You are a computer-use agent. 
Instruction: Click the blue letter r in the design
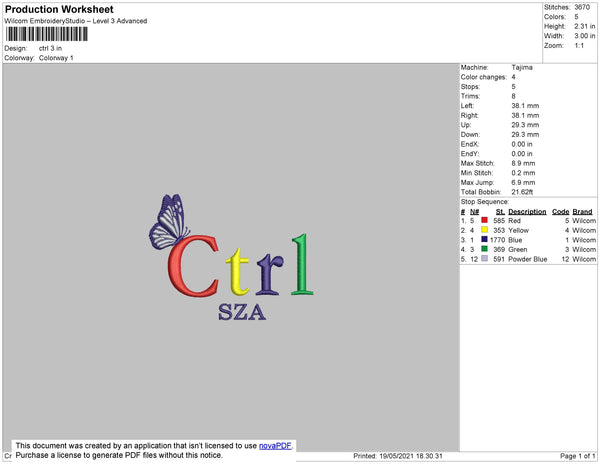(270, 274)
